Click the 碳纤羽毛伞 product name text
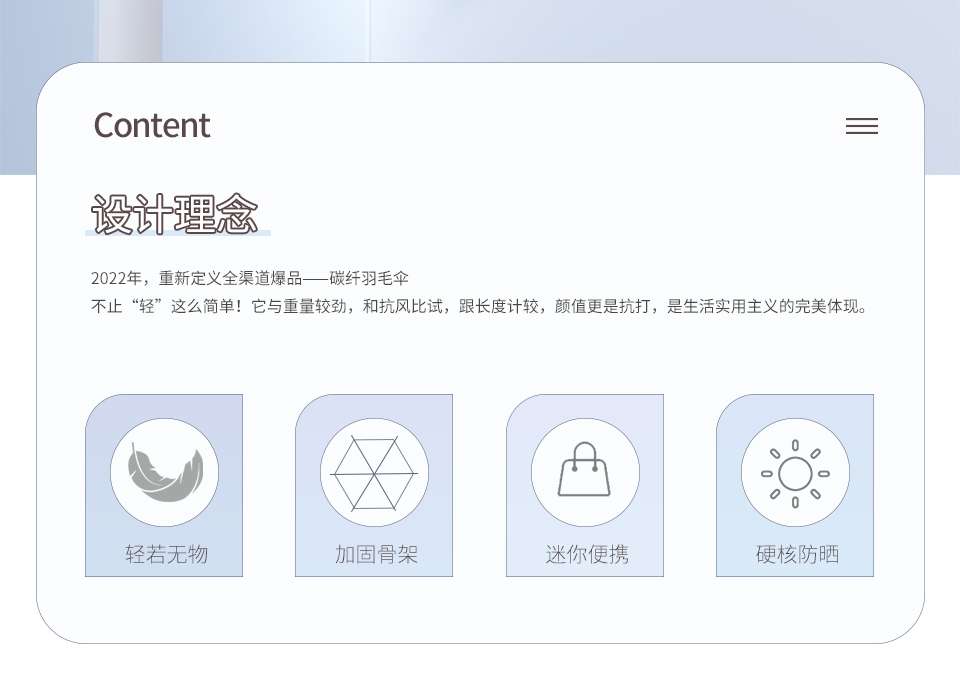This screenshot has height=692, width=960. pos(369,278)
